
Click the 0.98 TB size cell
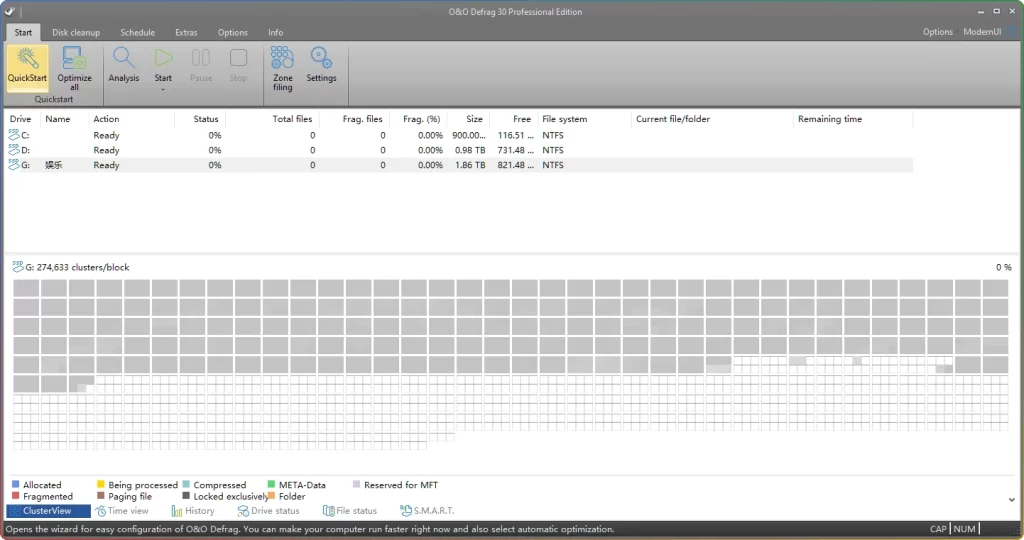coord(470,150)
